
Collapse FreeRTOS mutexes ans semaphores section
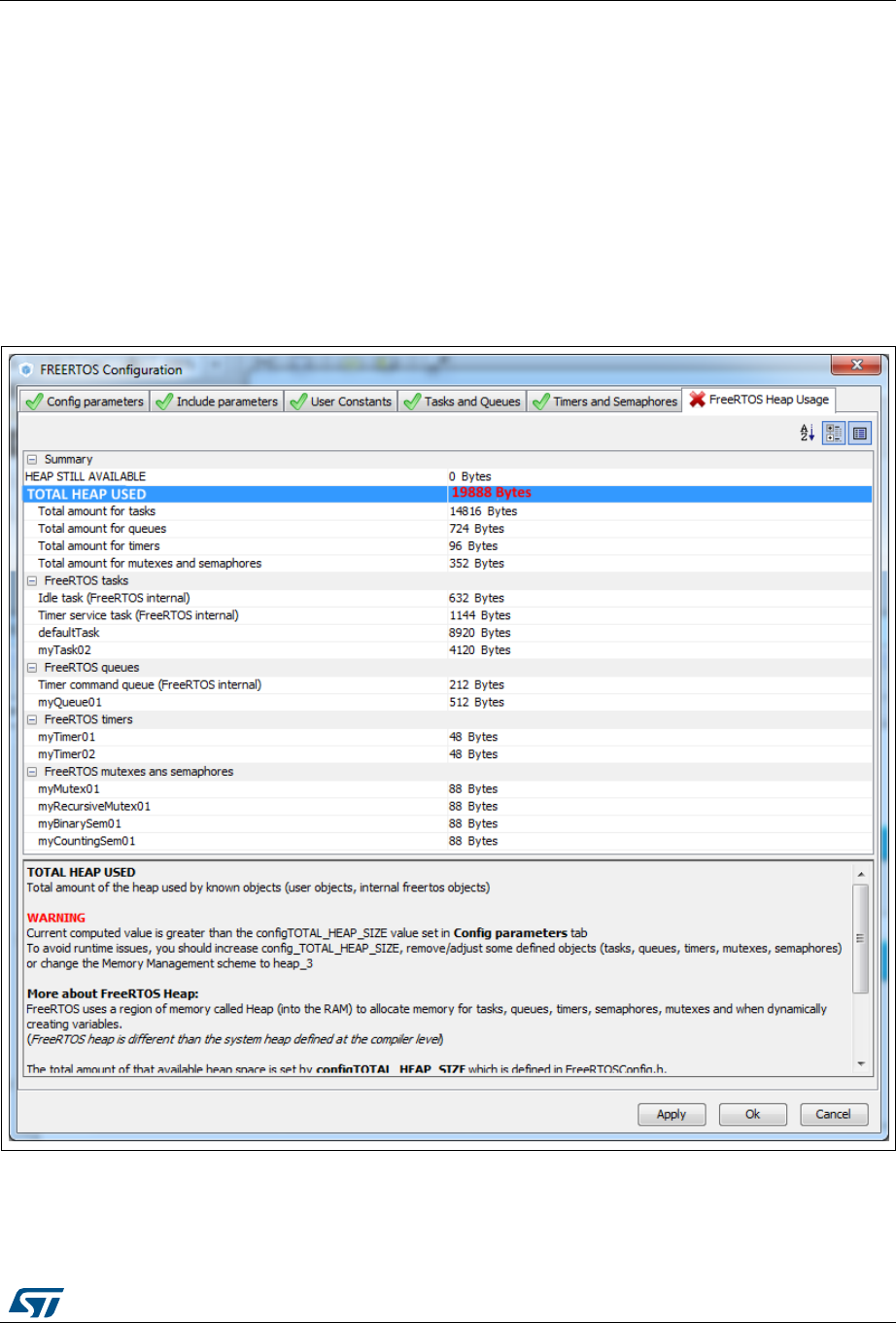32,772
